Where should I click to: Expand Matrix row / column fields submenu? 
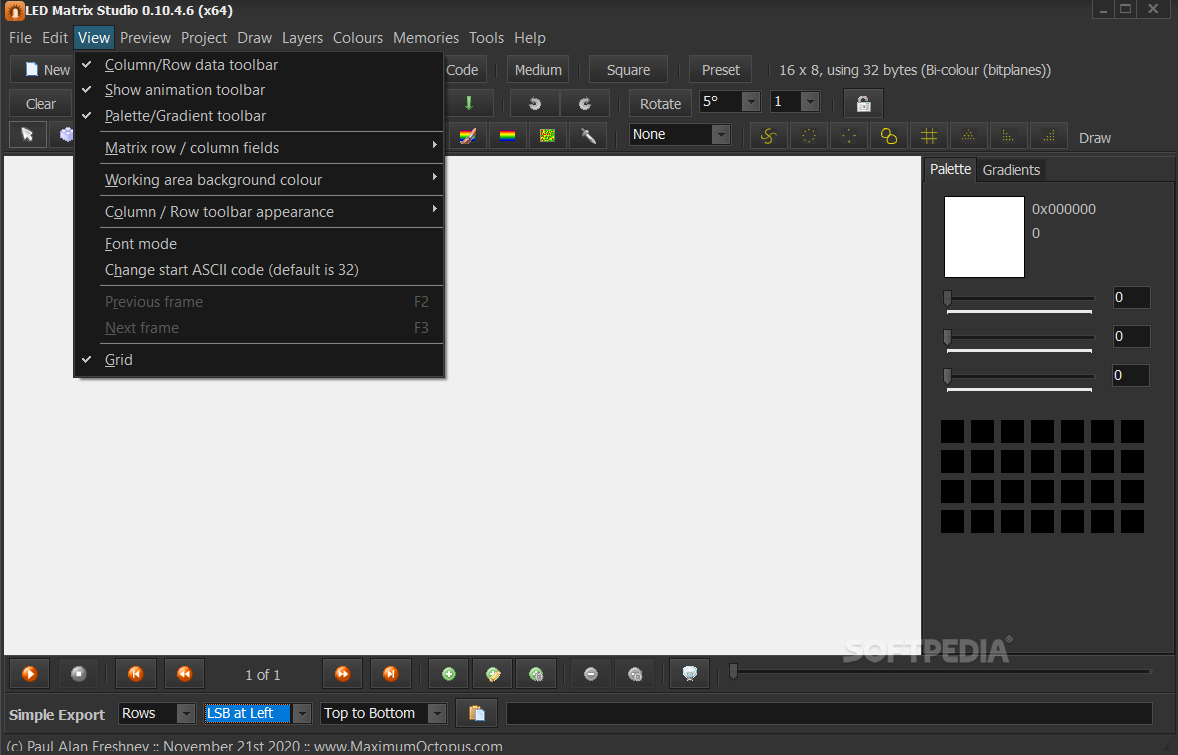[258, 148]
